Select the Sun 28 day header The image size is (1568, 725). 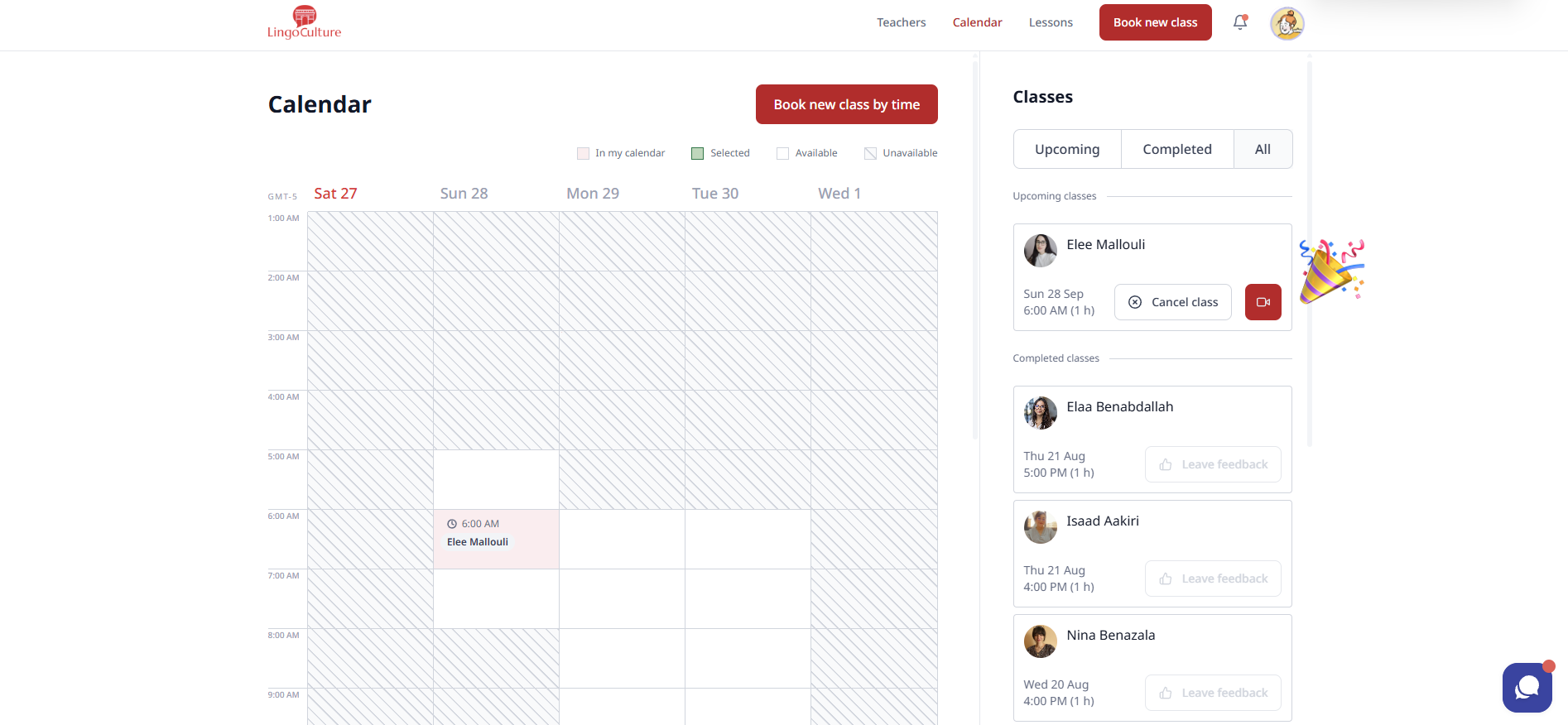coord(464,194)
